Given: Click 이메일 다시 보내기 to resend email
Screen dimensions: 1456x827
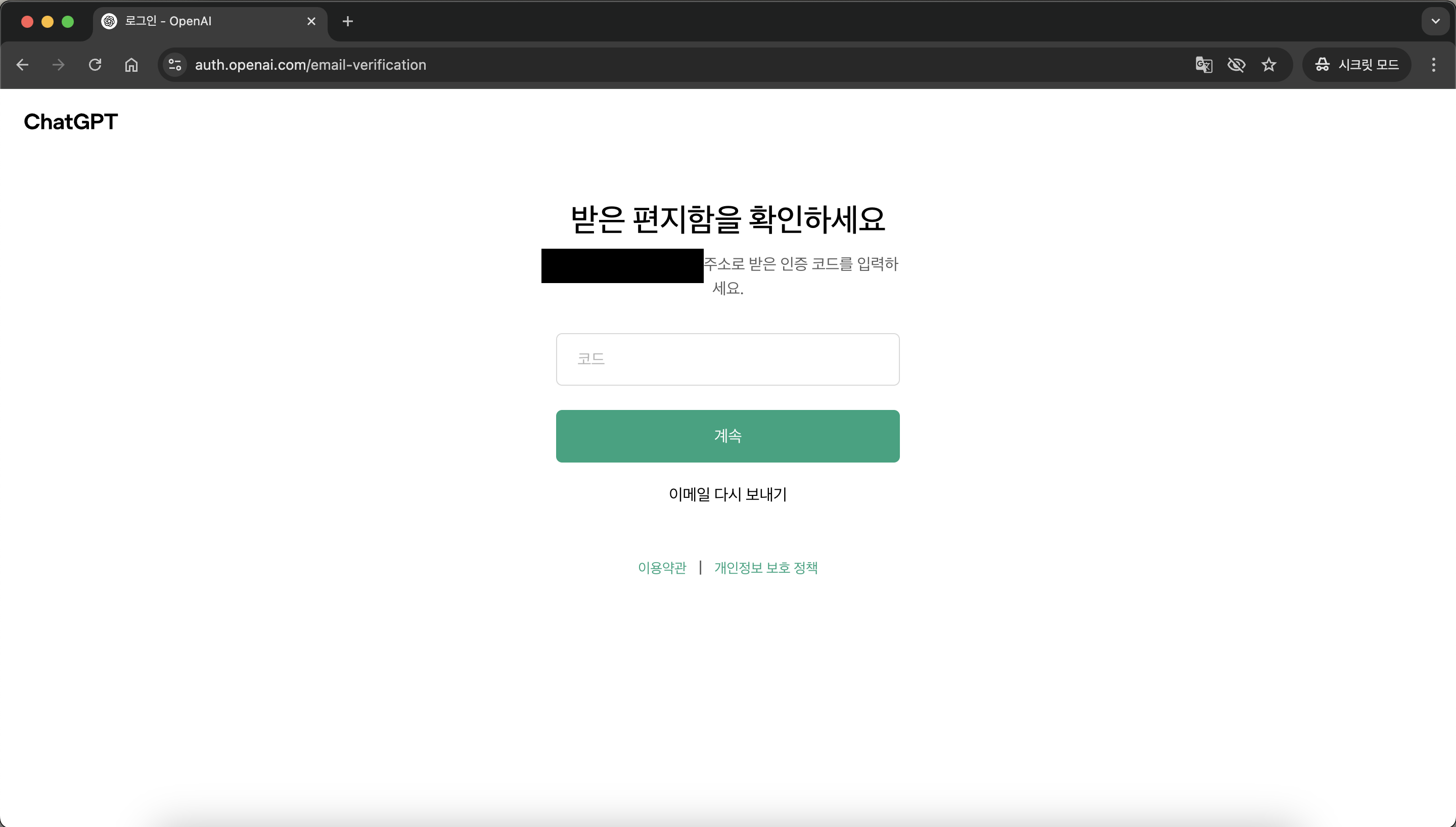Looking at the screenshot, I should click(727, 494).
